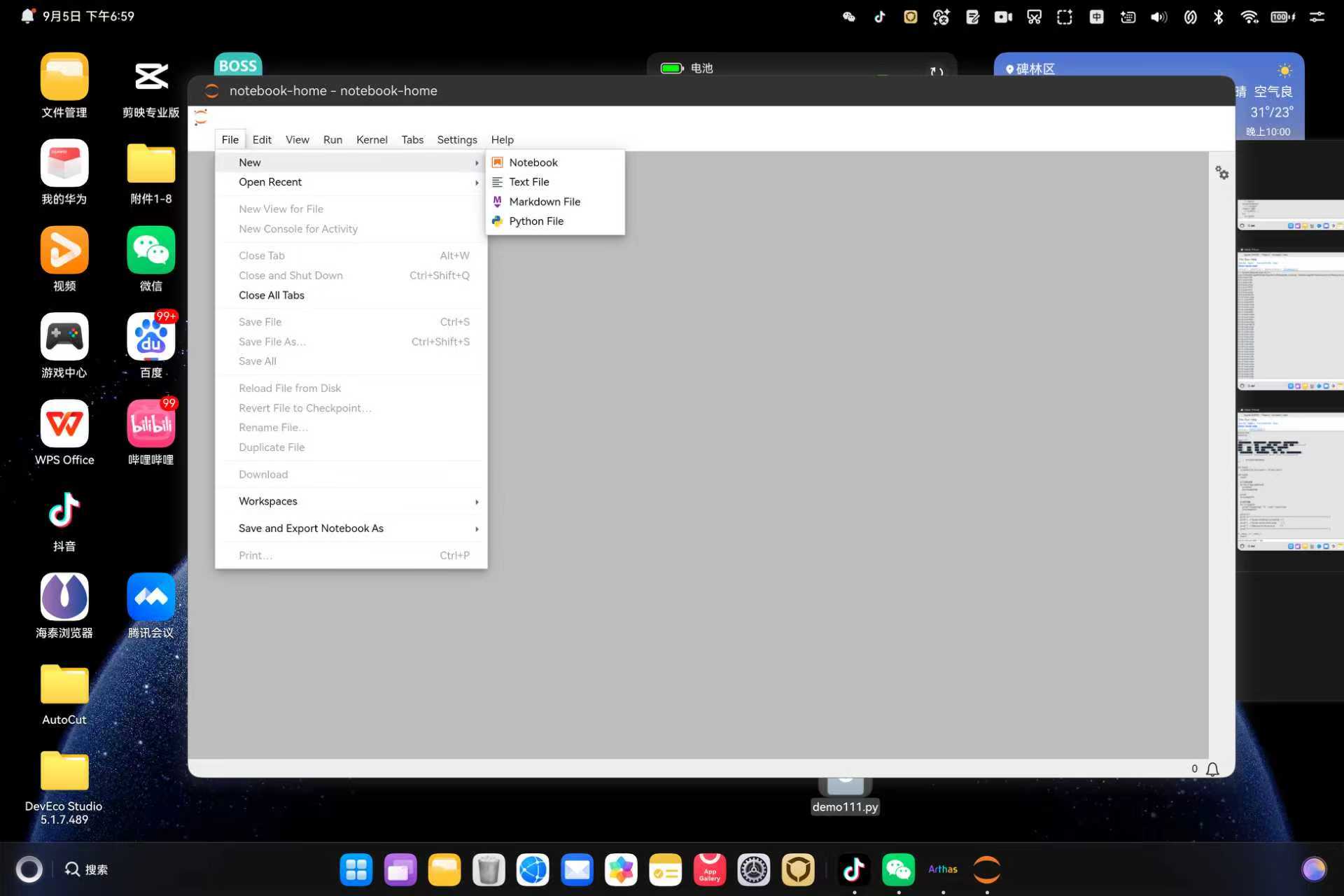Expand the Open Recent submenu
Image resolution: width=1344 pixels, height=896 pixels.
[x=351, y=182]
